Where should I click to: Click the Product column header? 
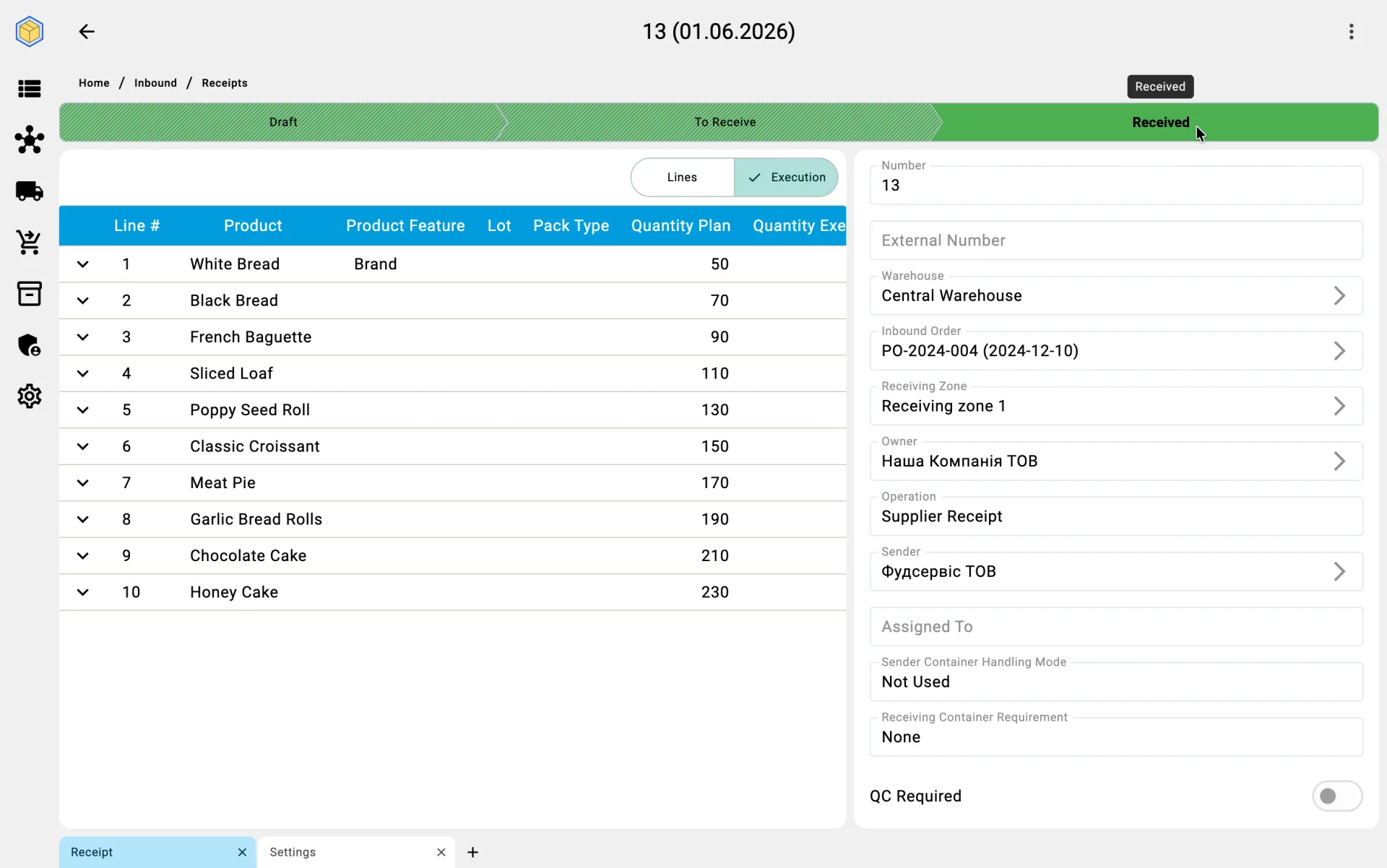(253, 226)
